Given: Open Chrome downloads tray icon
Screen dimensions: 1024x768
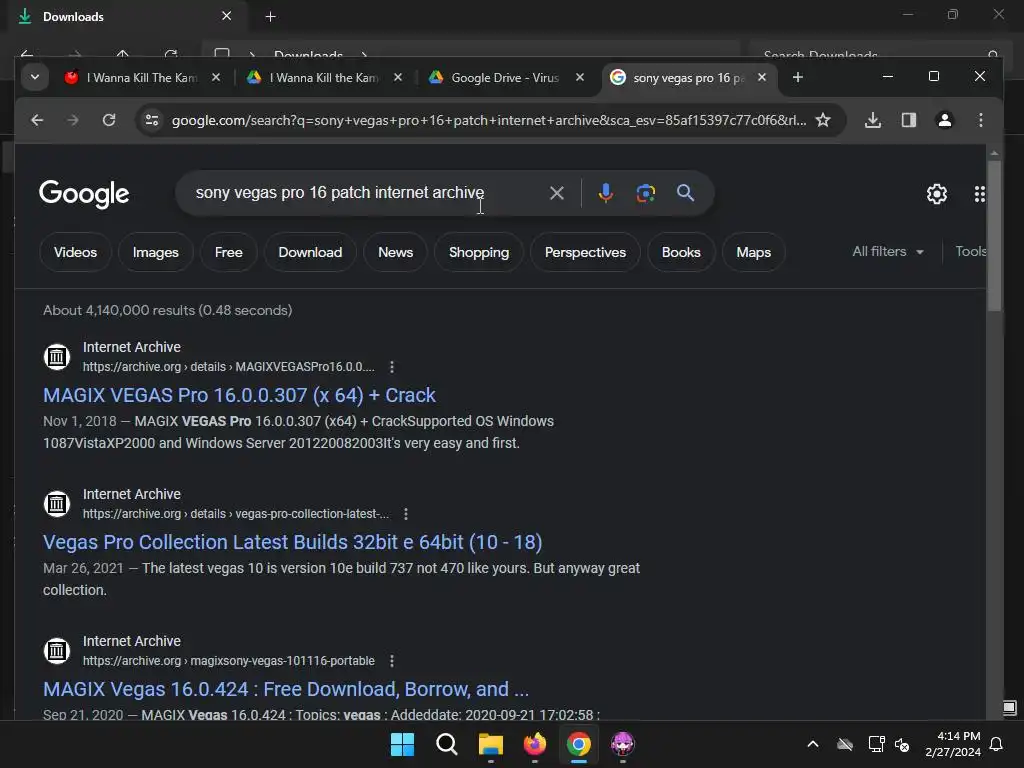Looking at the screenshot, I should [872, 120].
